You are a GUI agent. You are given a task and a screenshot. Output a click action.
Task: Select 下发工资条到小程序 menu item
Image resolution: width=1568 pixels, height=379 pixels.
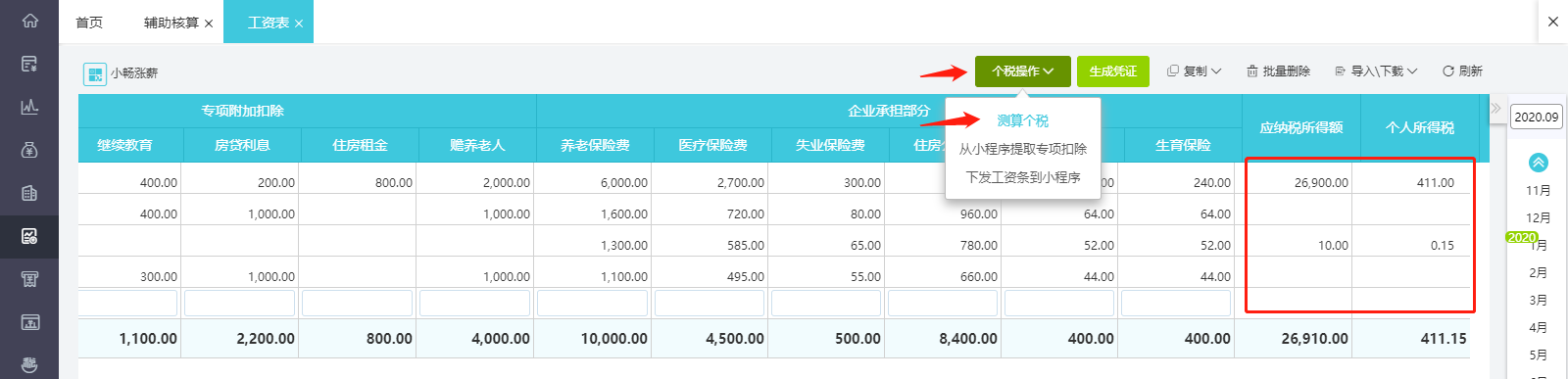tap(1022, 177)
